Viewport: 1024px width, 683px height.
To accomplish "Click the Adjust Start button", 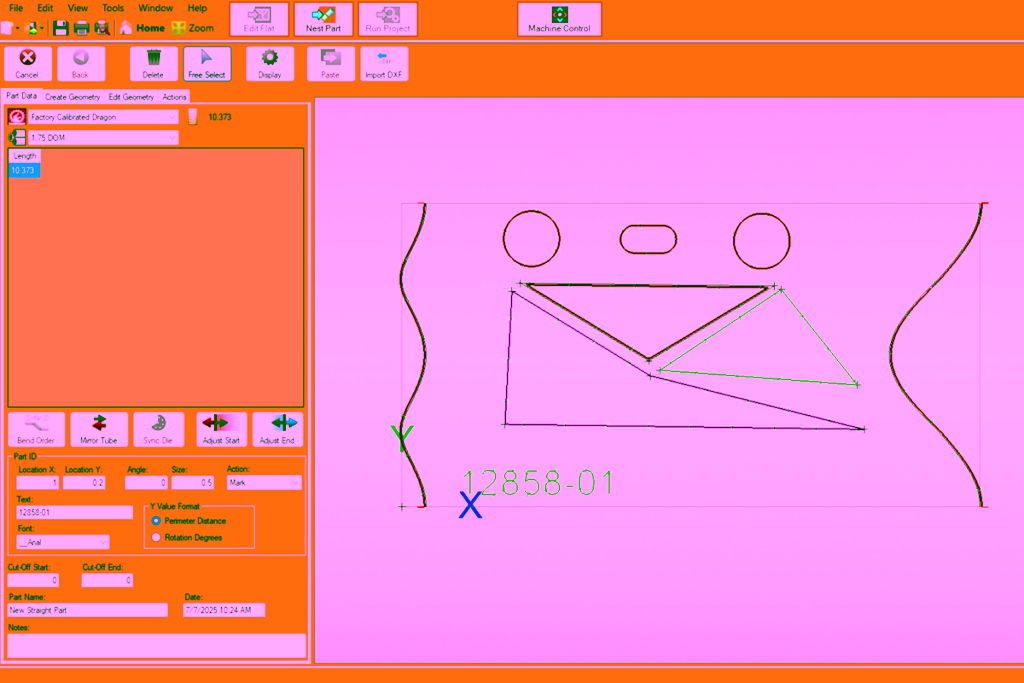I will [221, 429].
